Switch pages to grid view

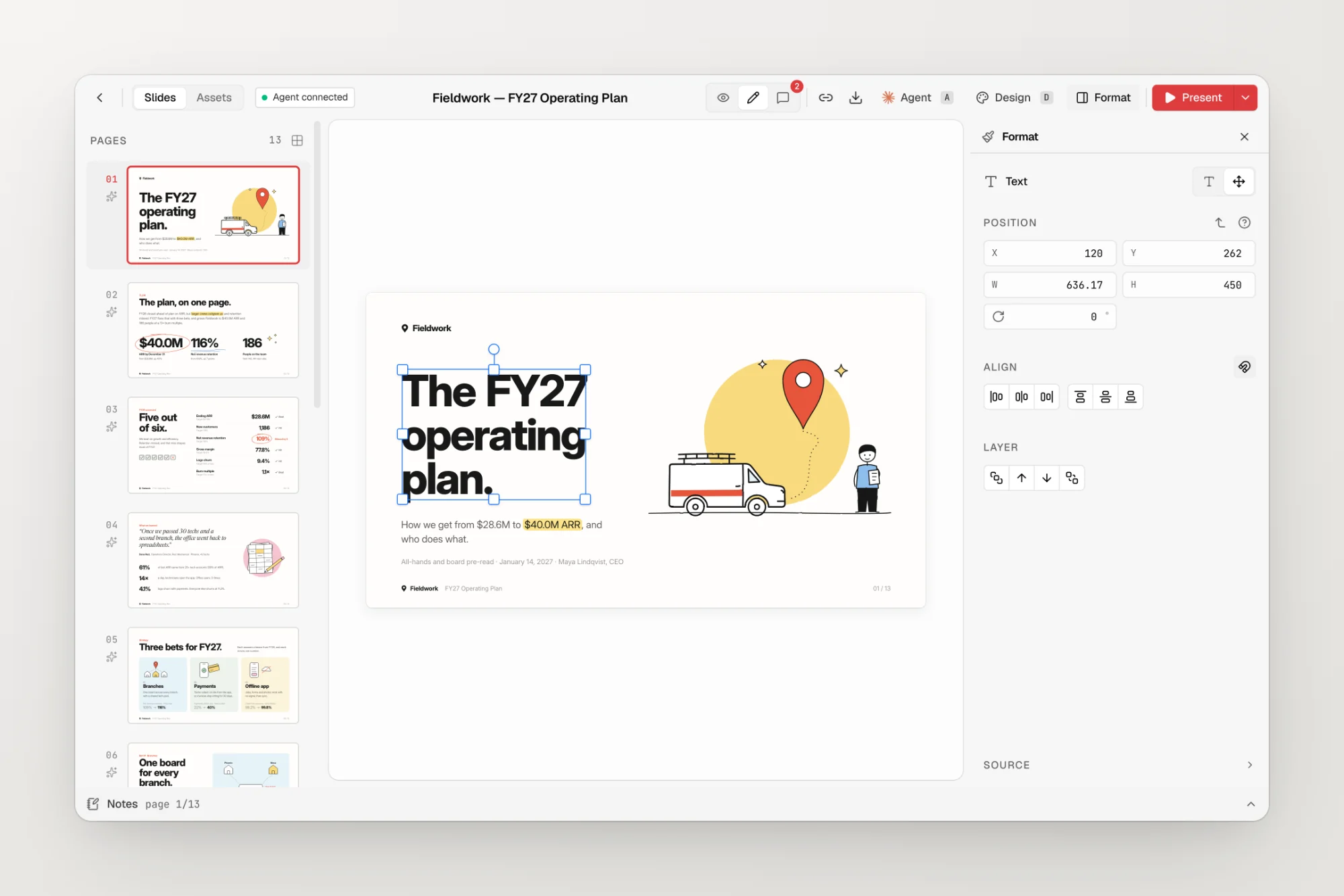coord(297,140)
